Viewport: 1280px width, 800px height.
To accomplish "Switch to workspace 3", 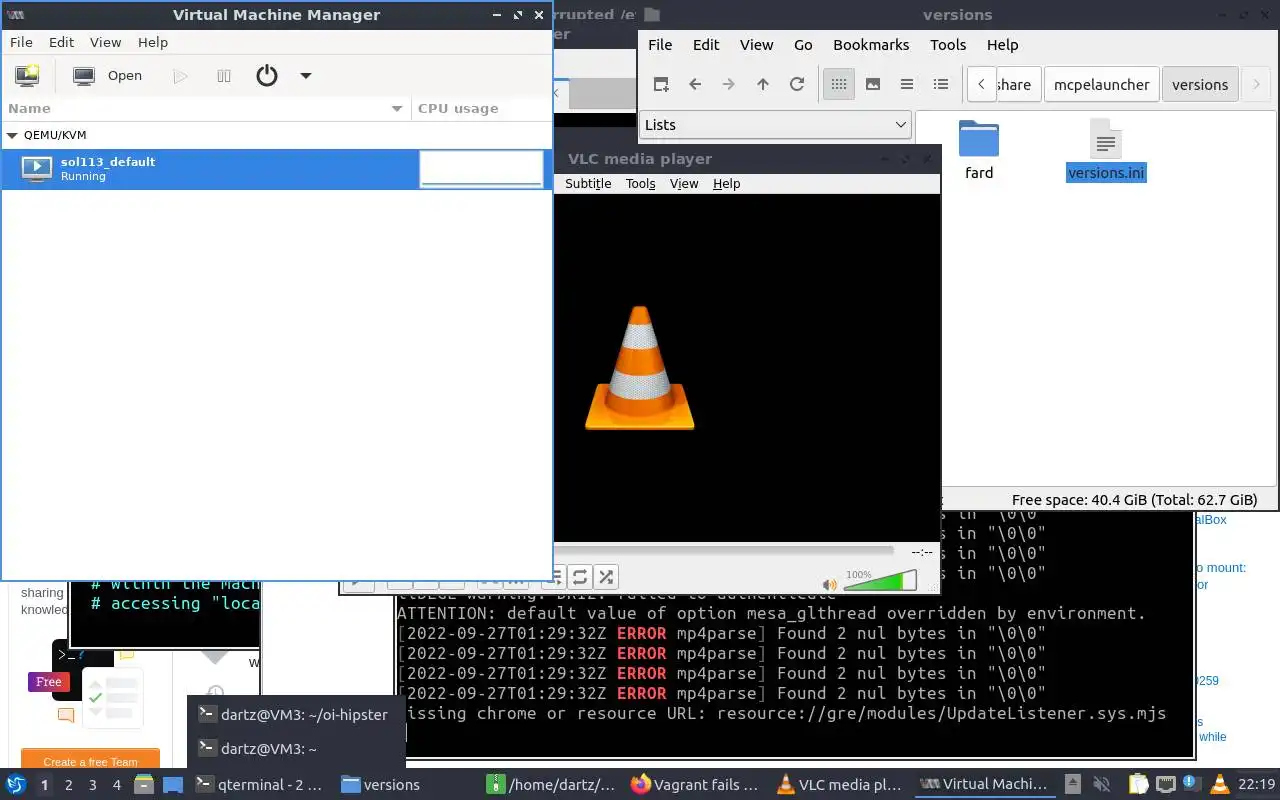I will [93, 785].
